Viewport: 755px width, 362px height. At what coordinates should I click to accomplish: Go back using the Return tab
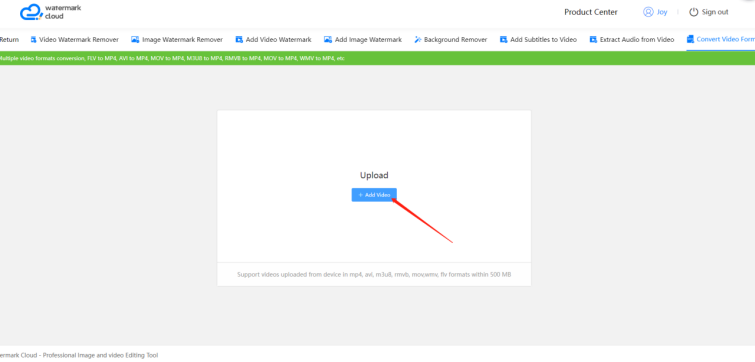(x=9, y=39)
